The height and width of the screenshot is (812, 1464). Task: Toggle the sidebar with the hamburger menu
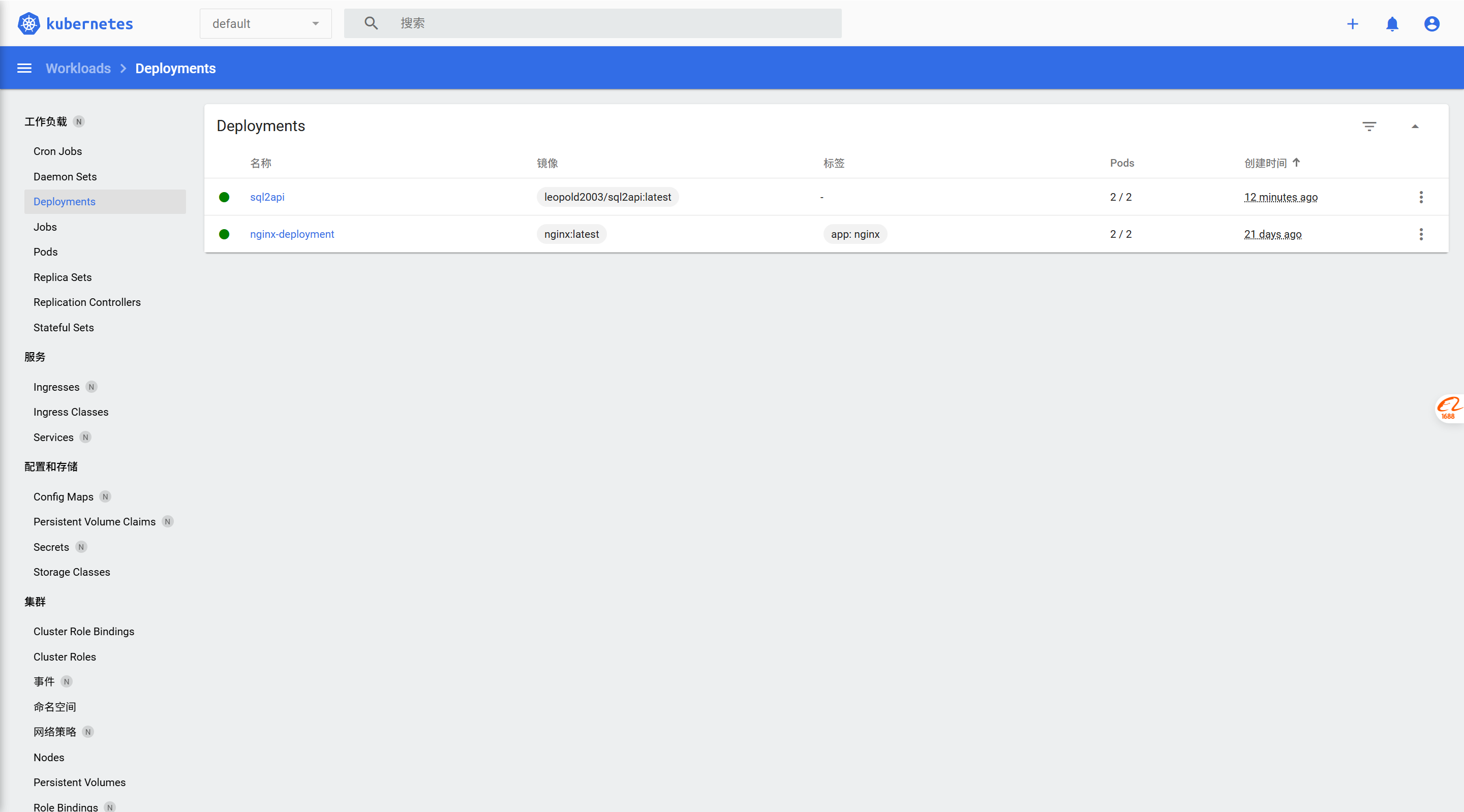click(24, 68)
